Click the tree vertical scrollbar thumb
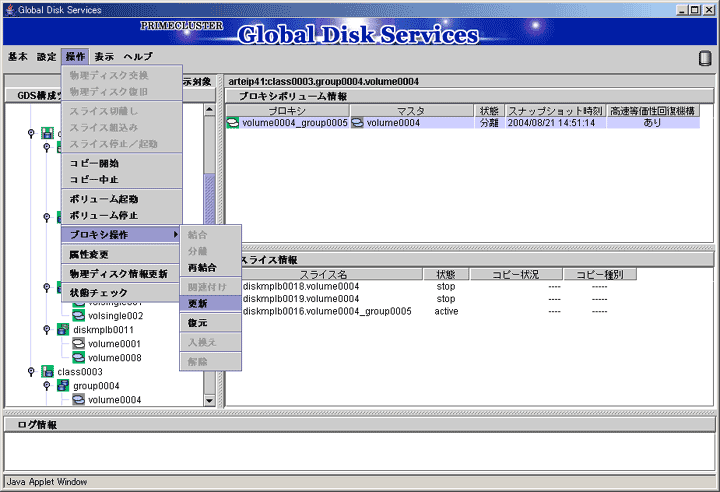 (x=209, y=199)
